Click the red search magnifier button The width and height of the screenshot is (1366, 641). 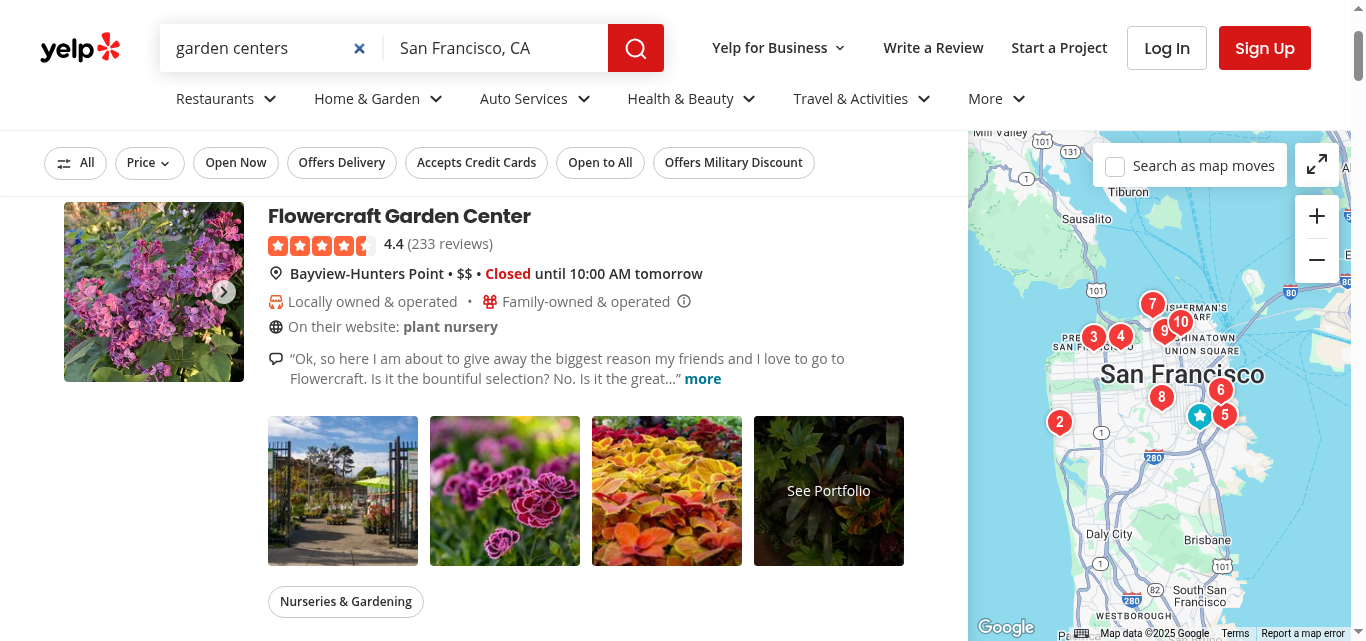pyautogui.click(x=636, y=48)
